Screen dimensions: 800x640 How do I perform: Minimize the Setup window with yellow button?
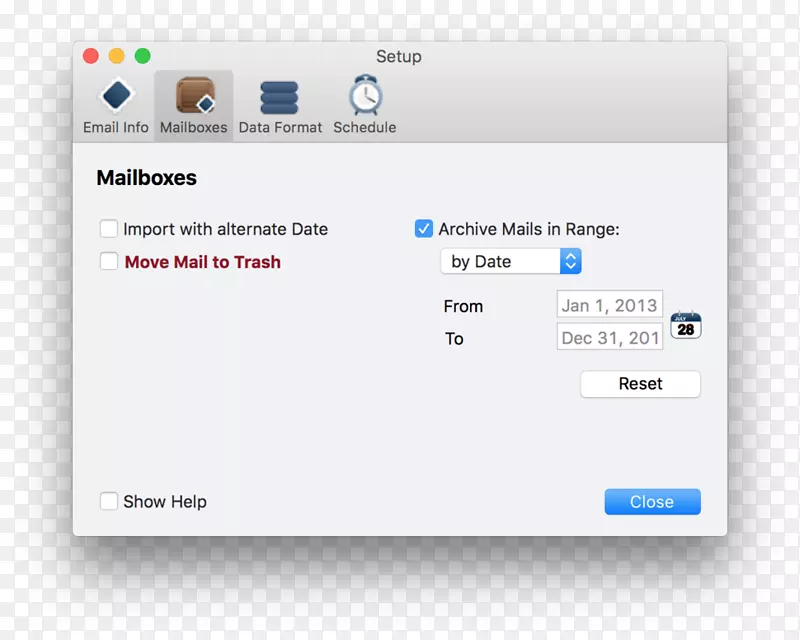coord(117,57)
